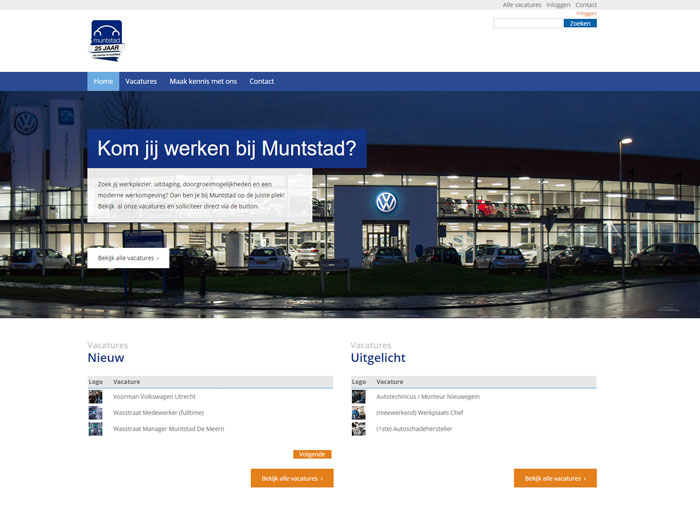Open Wasstraat Manager Muntstad De Meern vacancy
Viewport: 700px width, 507px height.
pos(168,428)
